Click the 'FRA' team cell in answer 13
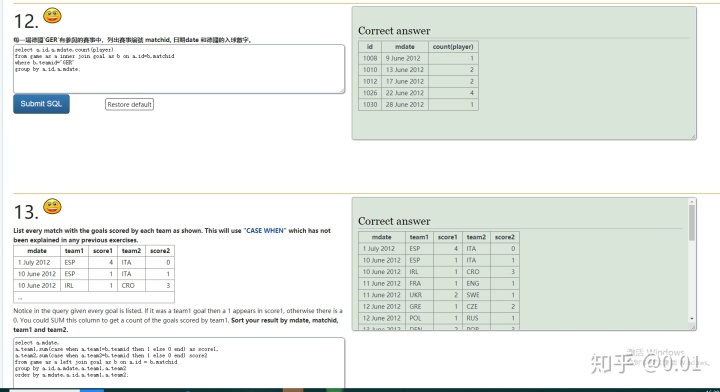The height and width of the screenshot is (392, 720). click(x=419, y=283)
